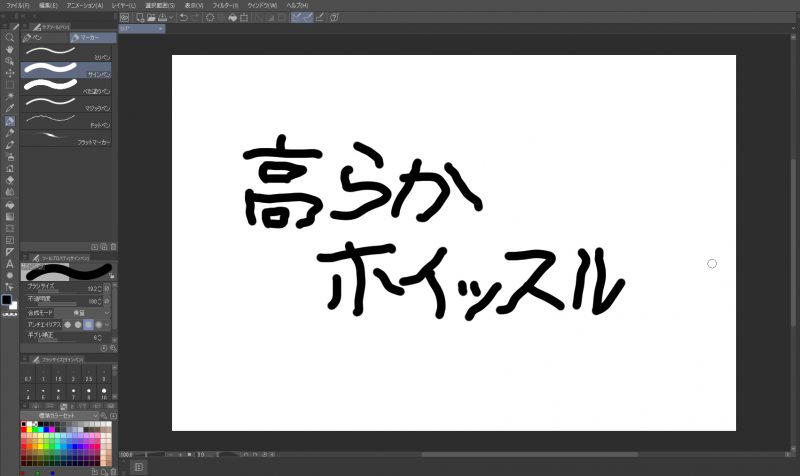Open the Layer (レイヤー) menu

(123, 5)
